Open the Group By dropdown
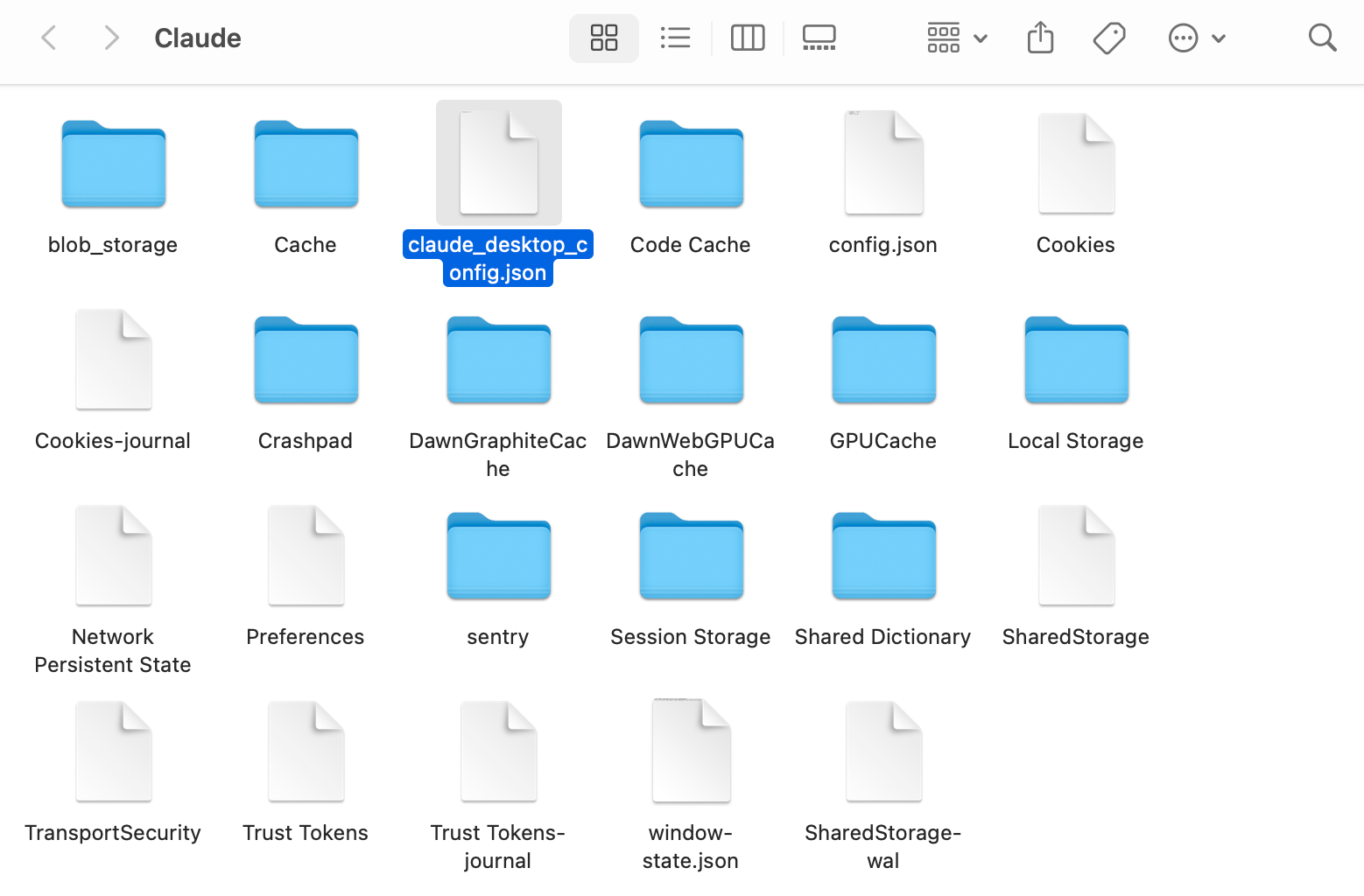Image resolution: width=1364 pixels, height=896 pixels. tap(958, 38)
